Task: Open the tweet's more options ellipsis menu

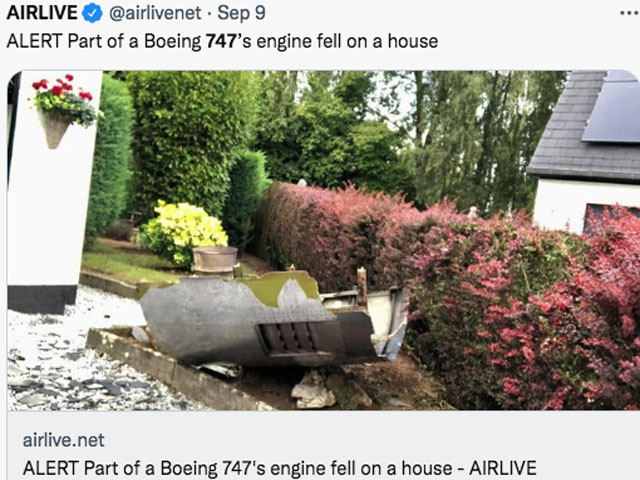Action: (x=629, y=13)
